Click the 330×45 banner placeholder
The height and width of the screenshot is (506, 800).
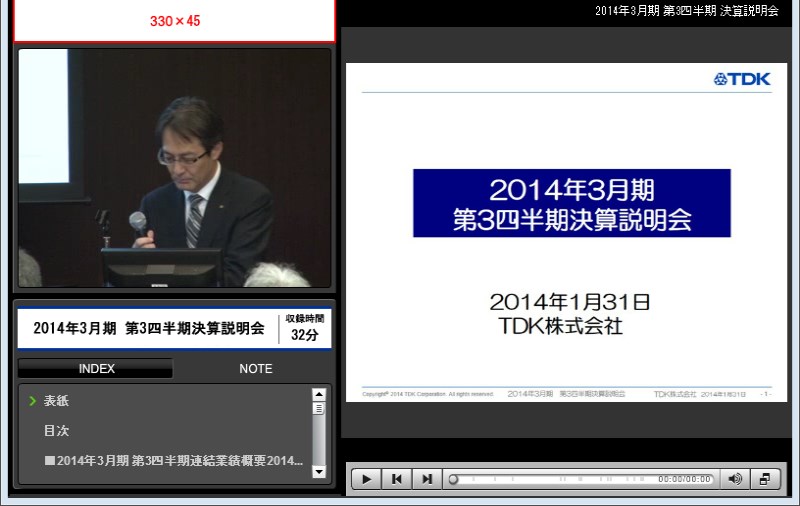[x=174, y=20]
